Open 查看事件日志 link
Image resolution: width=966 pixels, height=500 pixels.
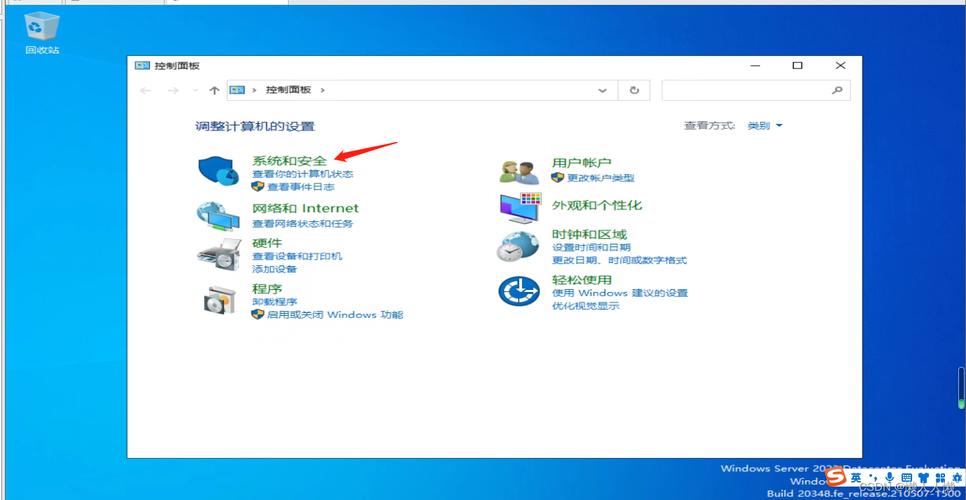point(300,187)
